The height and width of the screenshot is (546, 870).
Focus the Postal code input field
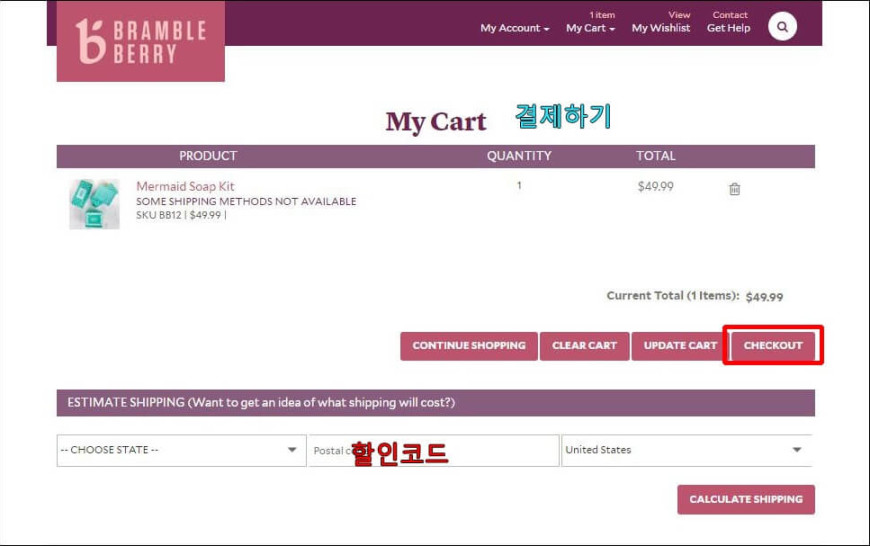coord(433,450)
